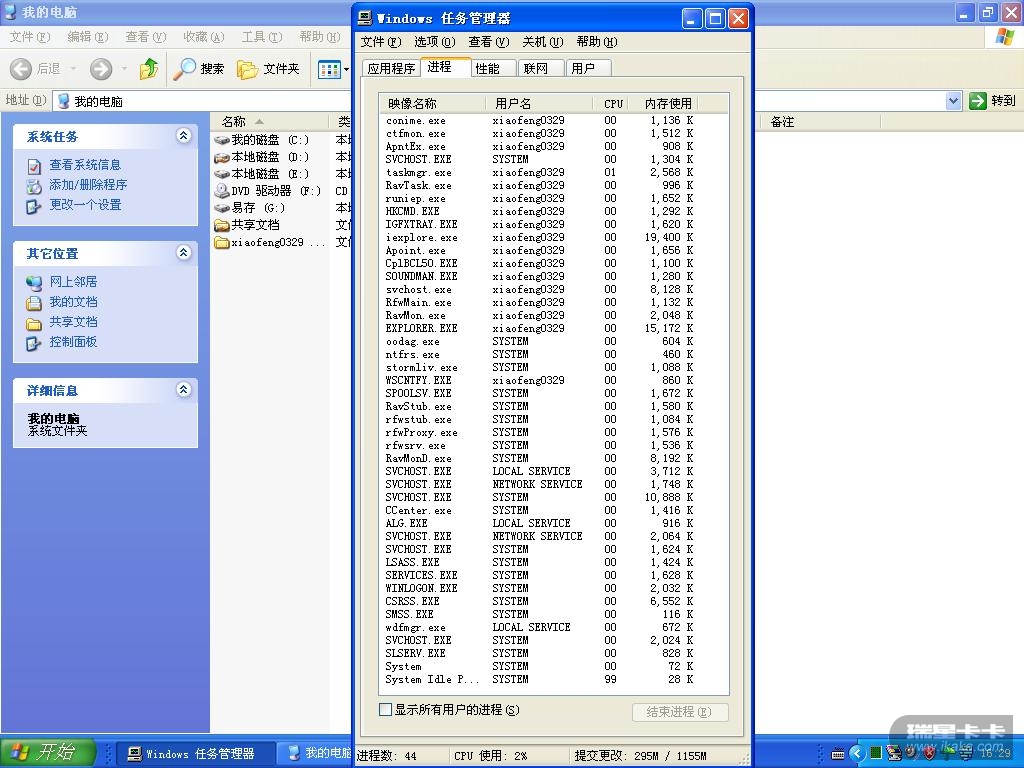Sort processes by 映像名称 column header
This screenshot has width=1024, height=768.
(x=432, y=103)
